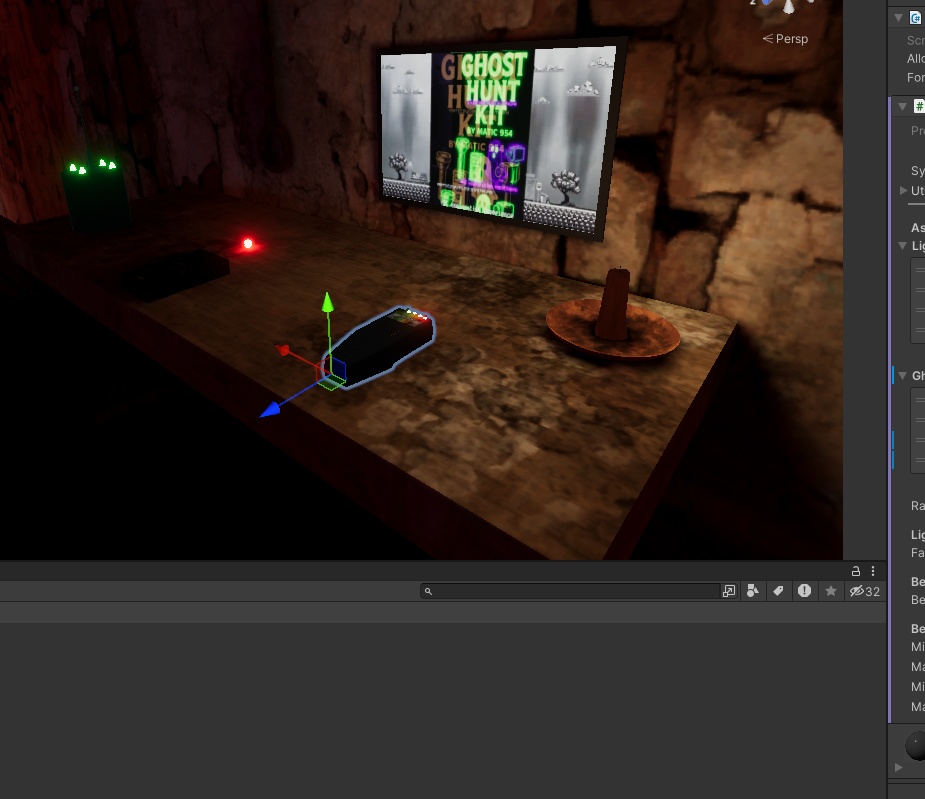Screen dimensions: 925x799
Task: Click the padlock to lock the panel
Action: [854, 570]
